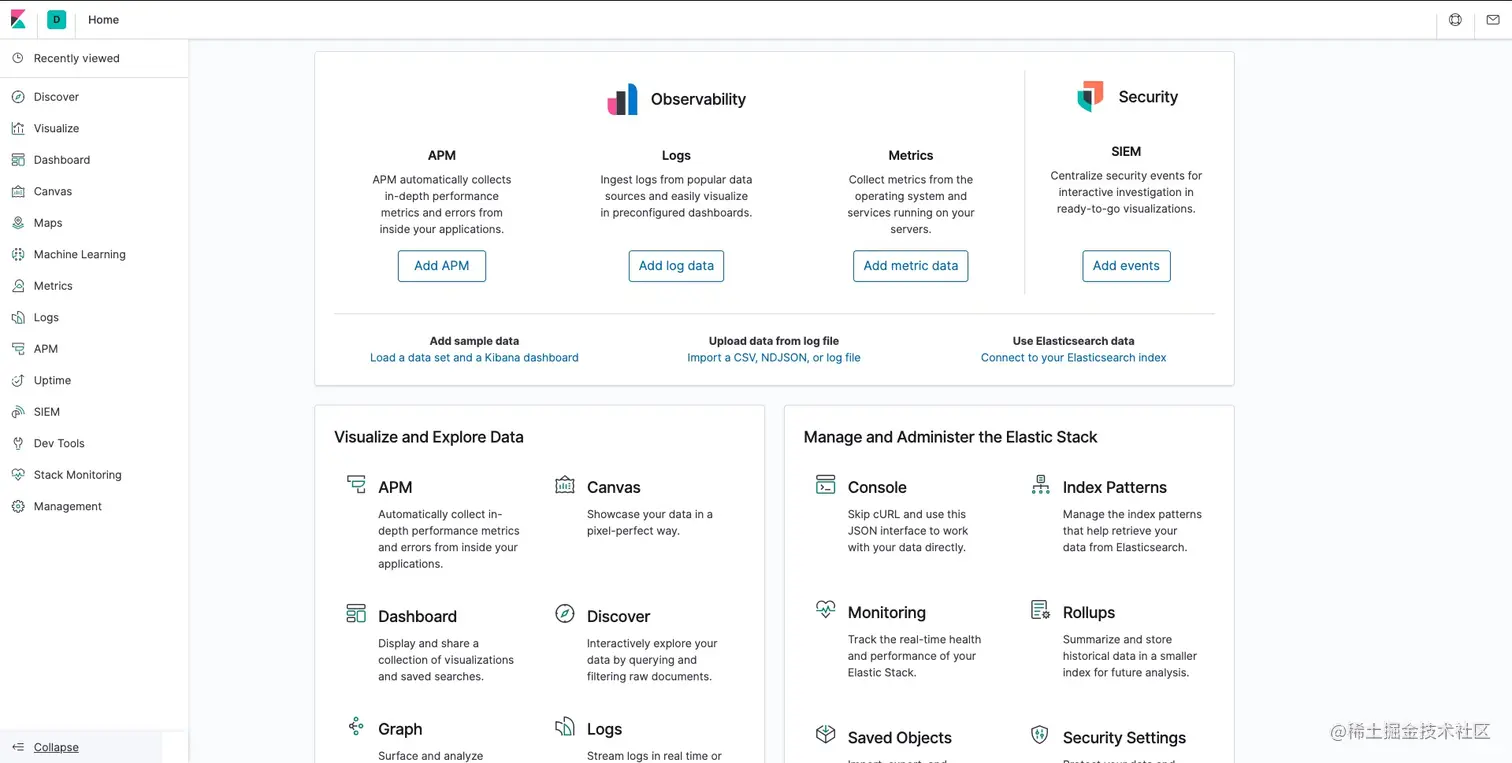
Task: Click the Kibana logo icon
Action: click(18, 19)
